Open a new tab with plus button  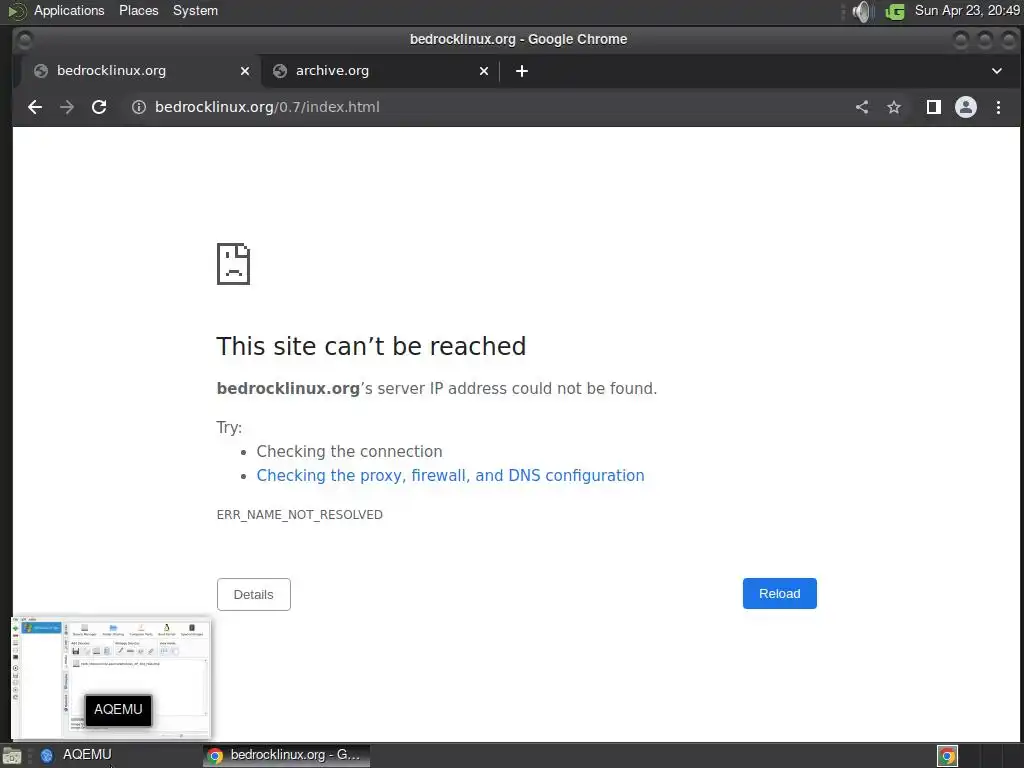[522, 71]
